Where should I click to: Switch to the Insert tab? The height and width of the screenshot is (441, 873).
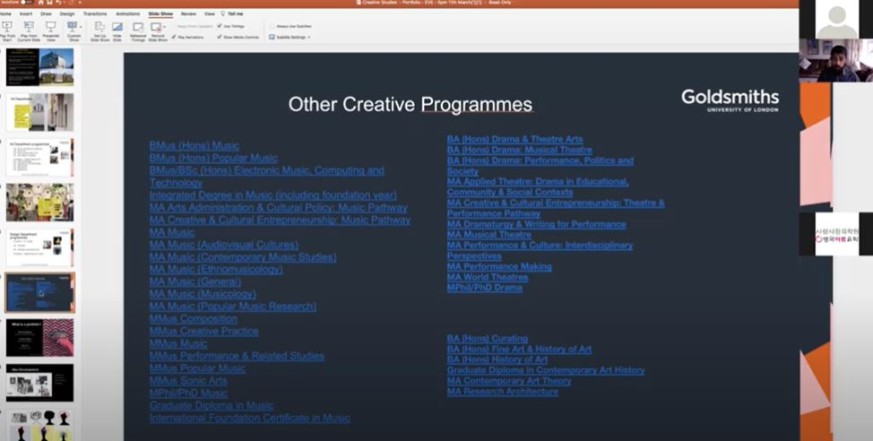[x=26, y=13]
